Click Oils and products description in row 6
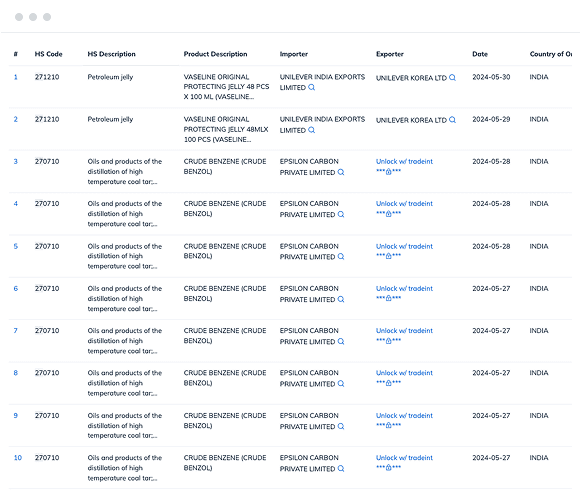 125,298
